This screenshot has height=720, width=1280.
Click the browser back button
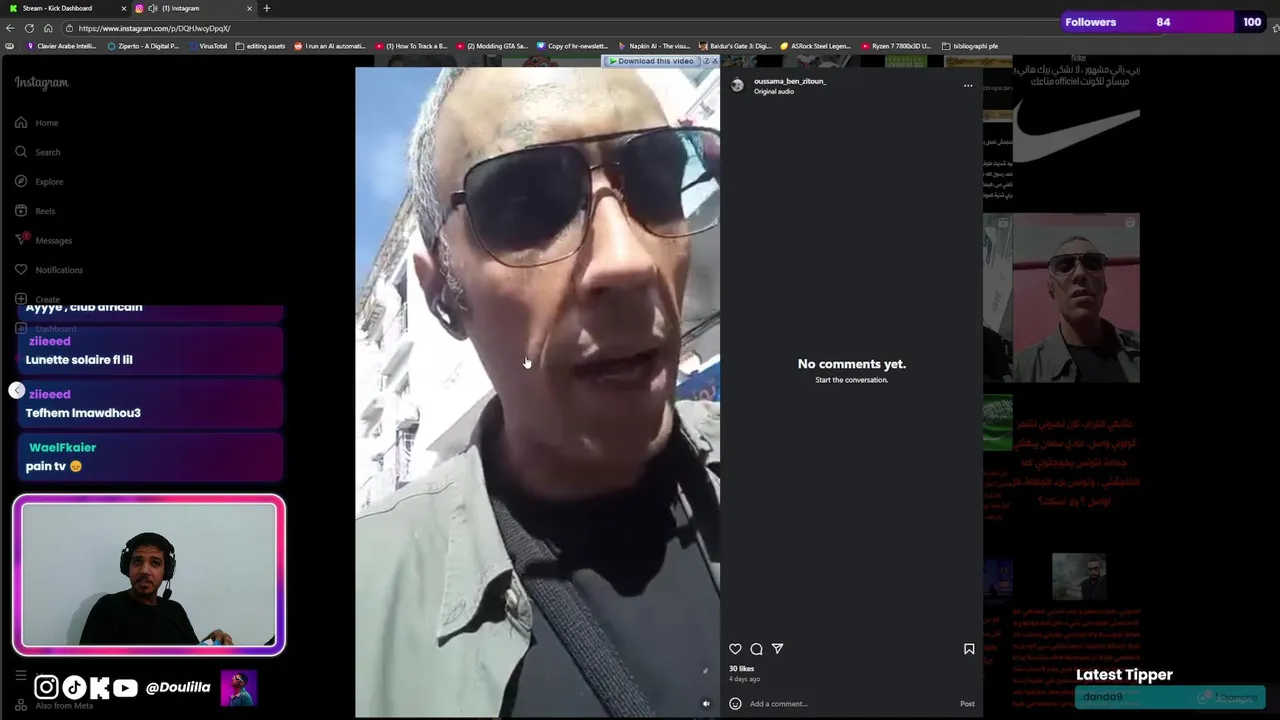click(10, 28)
